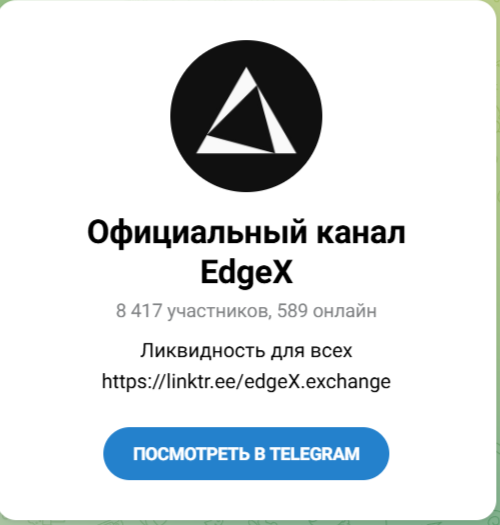Click the word TELEGRAM on the blue button
The height and width of the screenshot is (525, 500).
314,454
